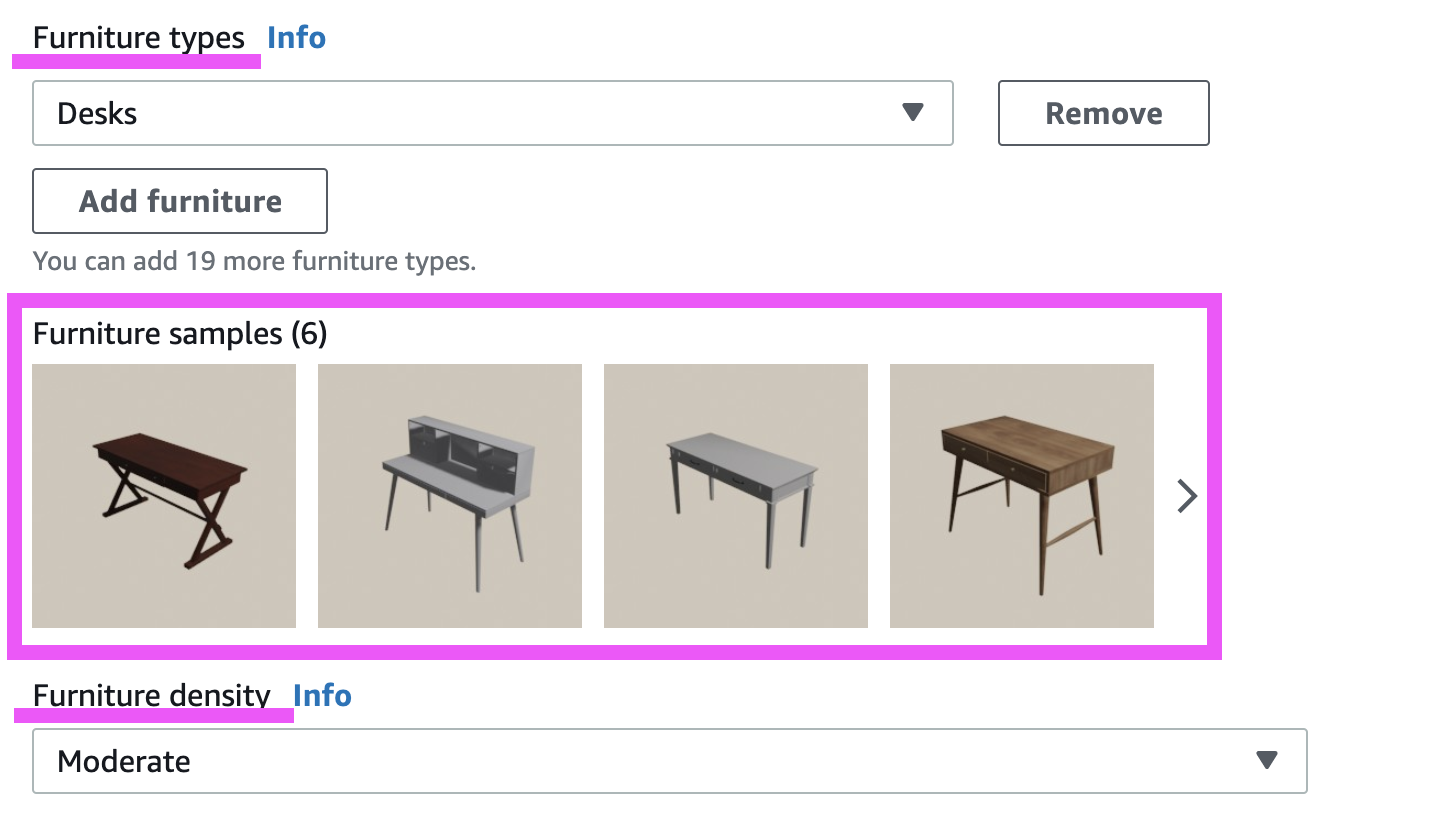Click the Furniture density label
Screen dimensions: 1444x818
click(x=152, y=695)
